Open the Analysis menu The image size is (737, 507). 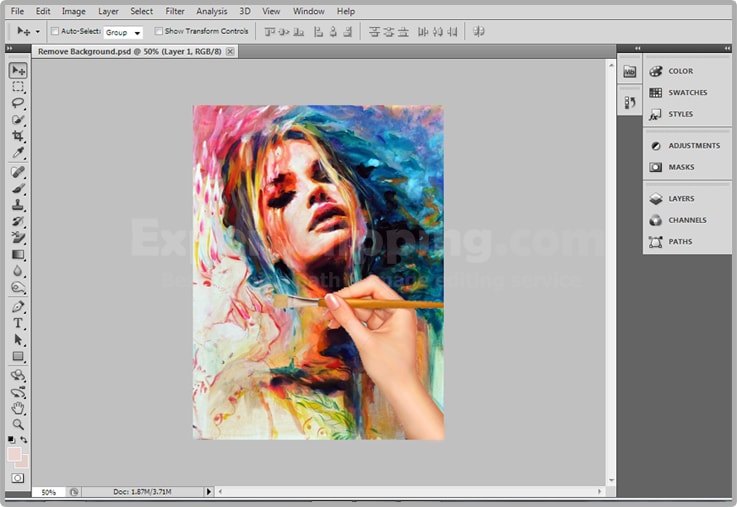coord(212,11)
